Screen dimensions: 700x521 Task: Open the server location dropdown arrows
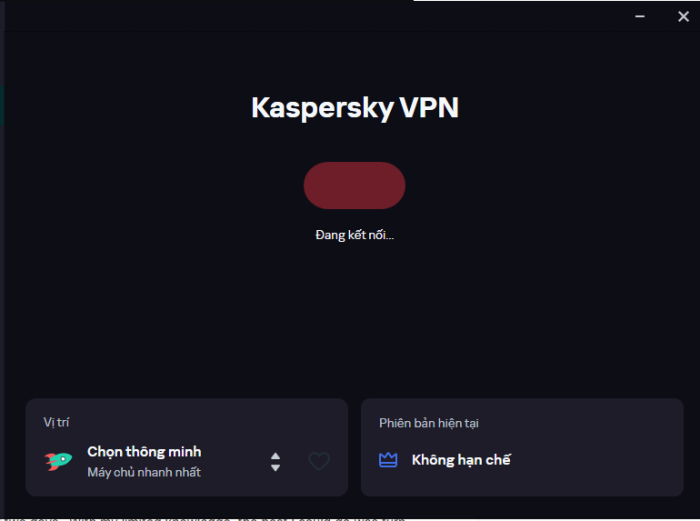tap(275, 461)
